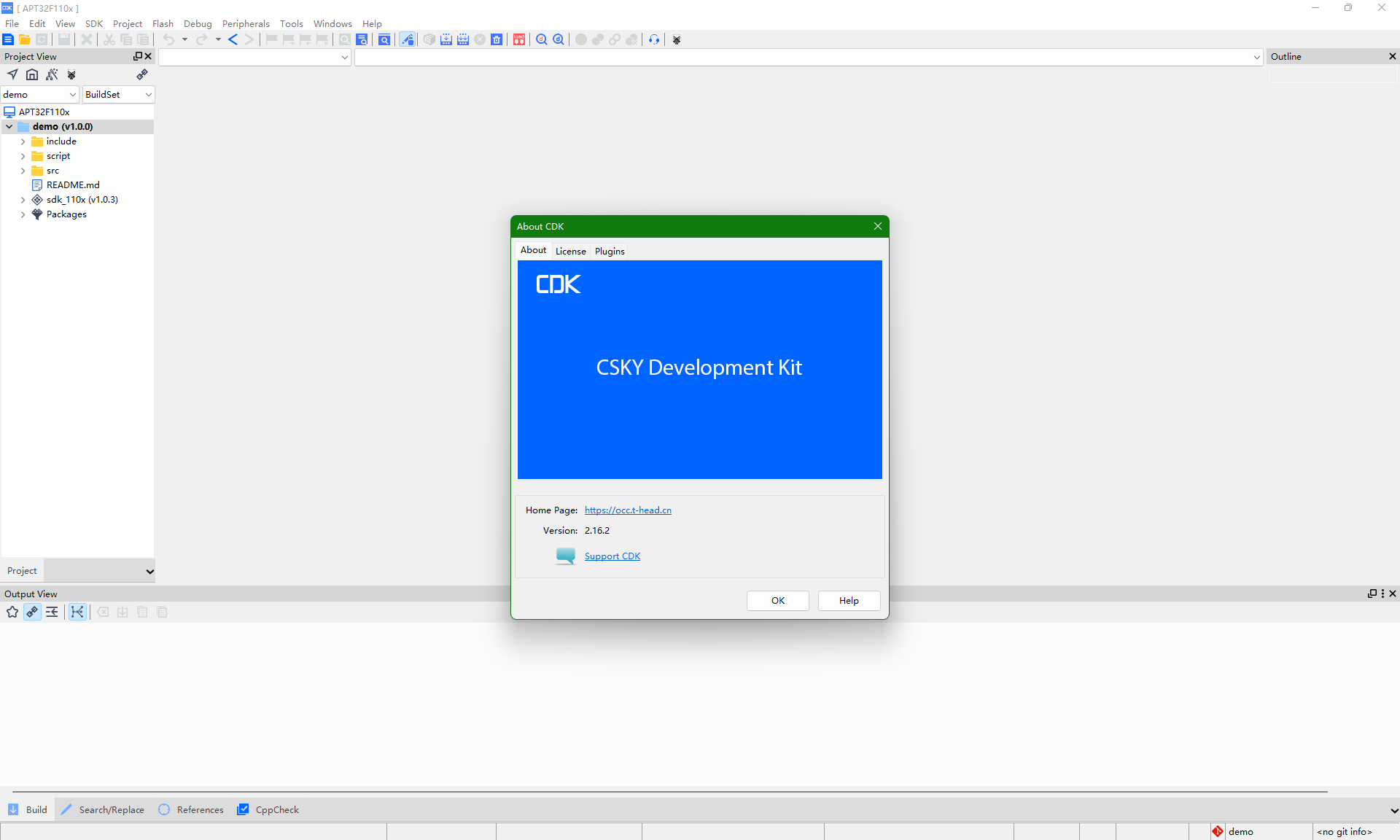
Task: Select the References output tab
Action: [x=191, y=809]
